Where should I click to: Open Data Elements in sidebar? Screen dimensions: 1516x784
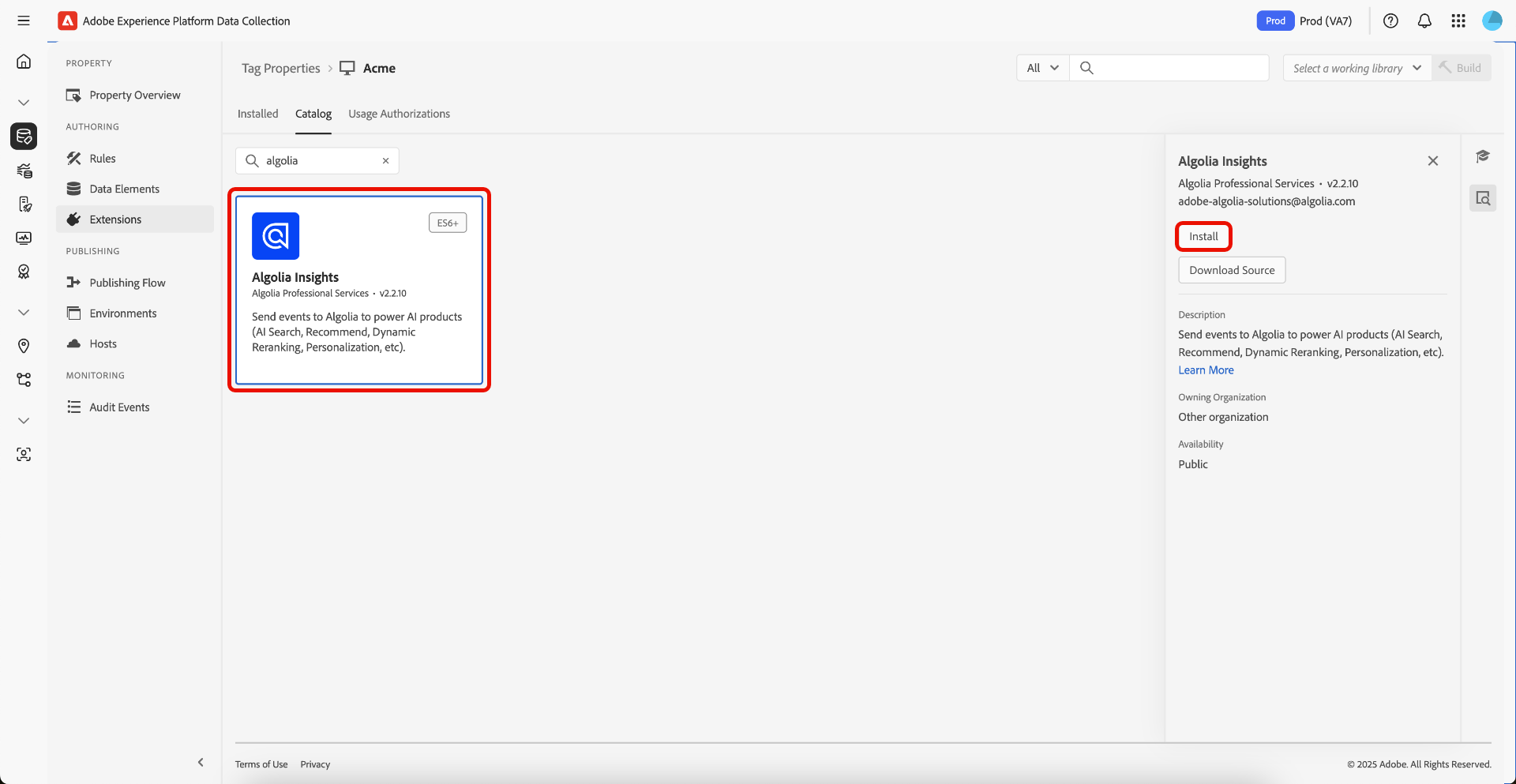[135, 189]
